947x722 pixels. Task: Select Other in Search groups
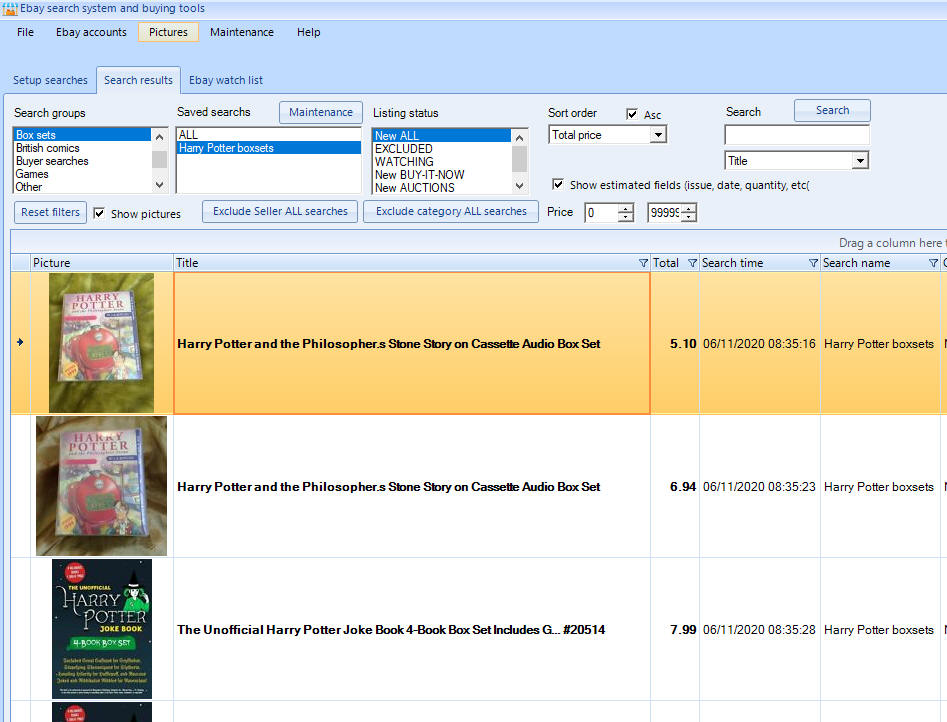[82, 187]
